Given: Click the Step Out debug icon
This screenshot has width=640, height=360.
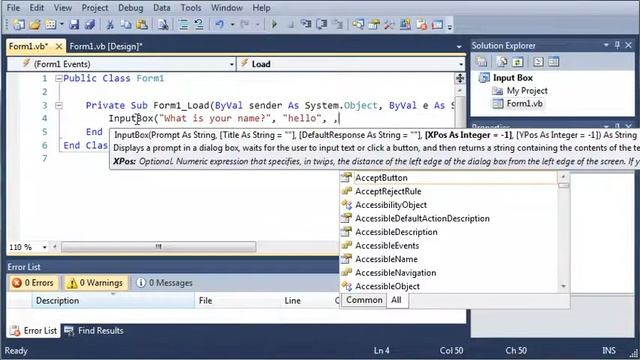Looking at the screenshot, I should tap(338, 24).
